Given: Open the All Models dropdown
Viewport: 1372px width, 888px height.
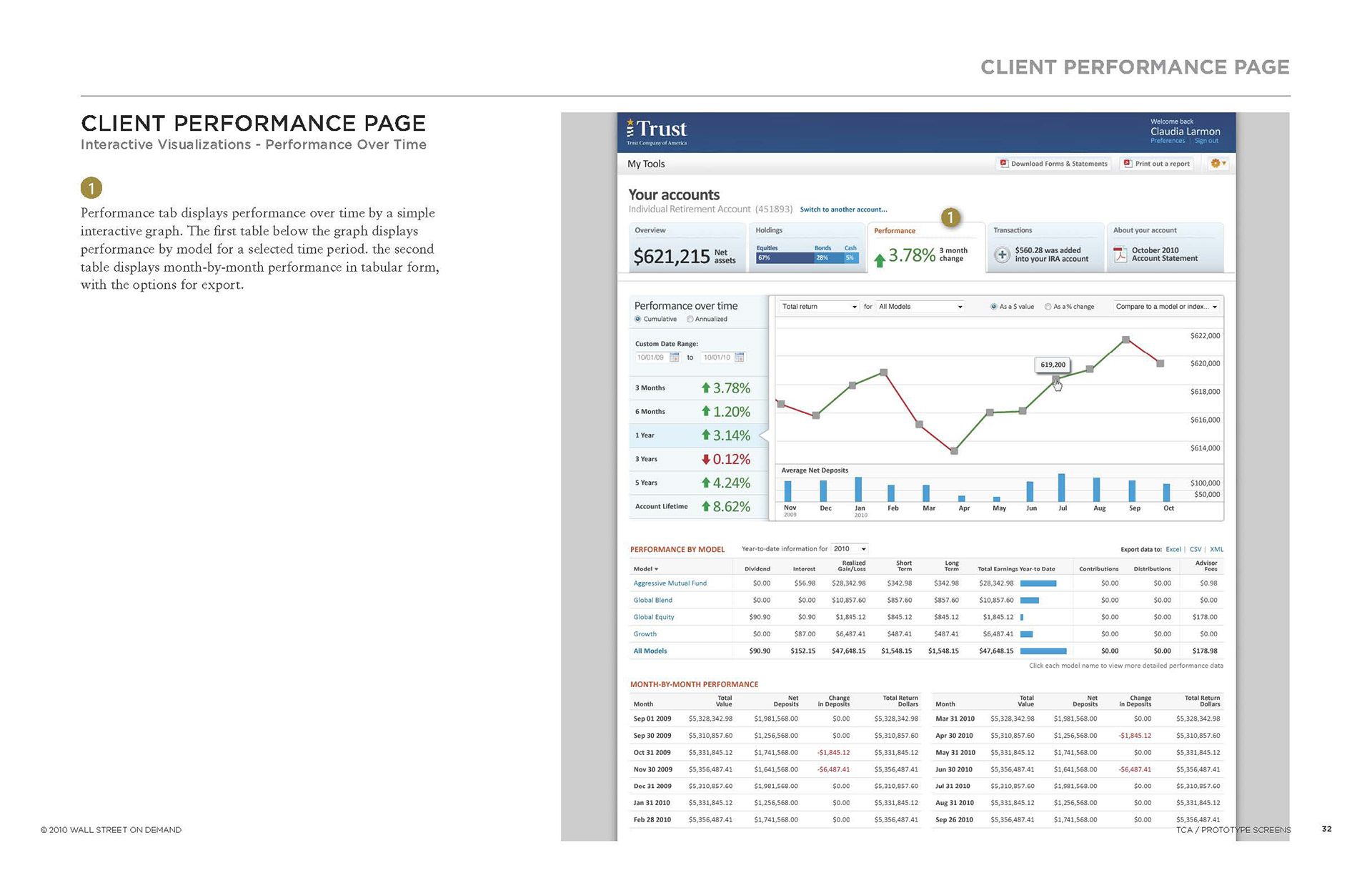Looking at the screenshot, I should [x=920, y=307].
